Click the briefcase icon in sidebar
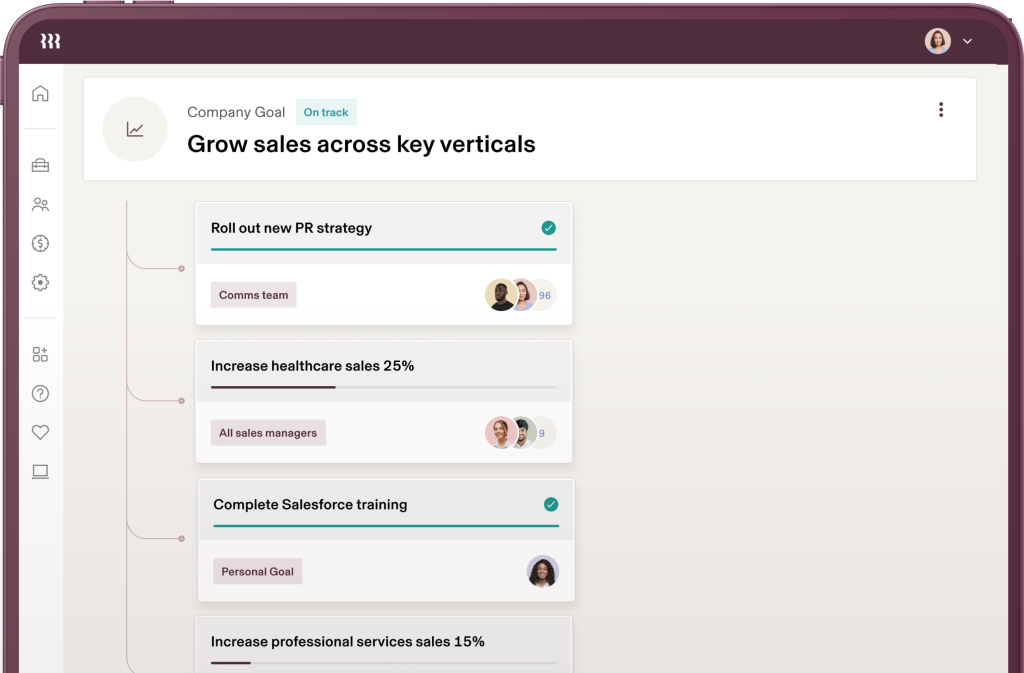The height and width of the screenshot is (673, 1024). tap(40, 165)
